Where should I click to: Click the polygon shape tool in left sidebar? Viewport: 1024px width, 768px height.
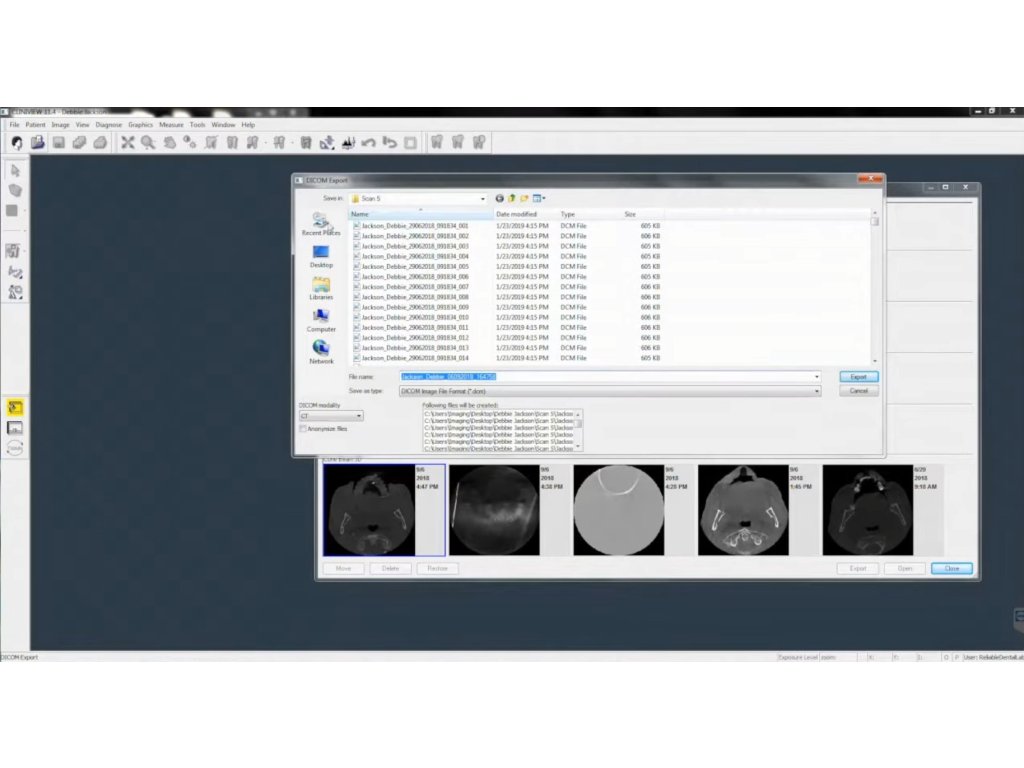pos(15,191)
